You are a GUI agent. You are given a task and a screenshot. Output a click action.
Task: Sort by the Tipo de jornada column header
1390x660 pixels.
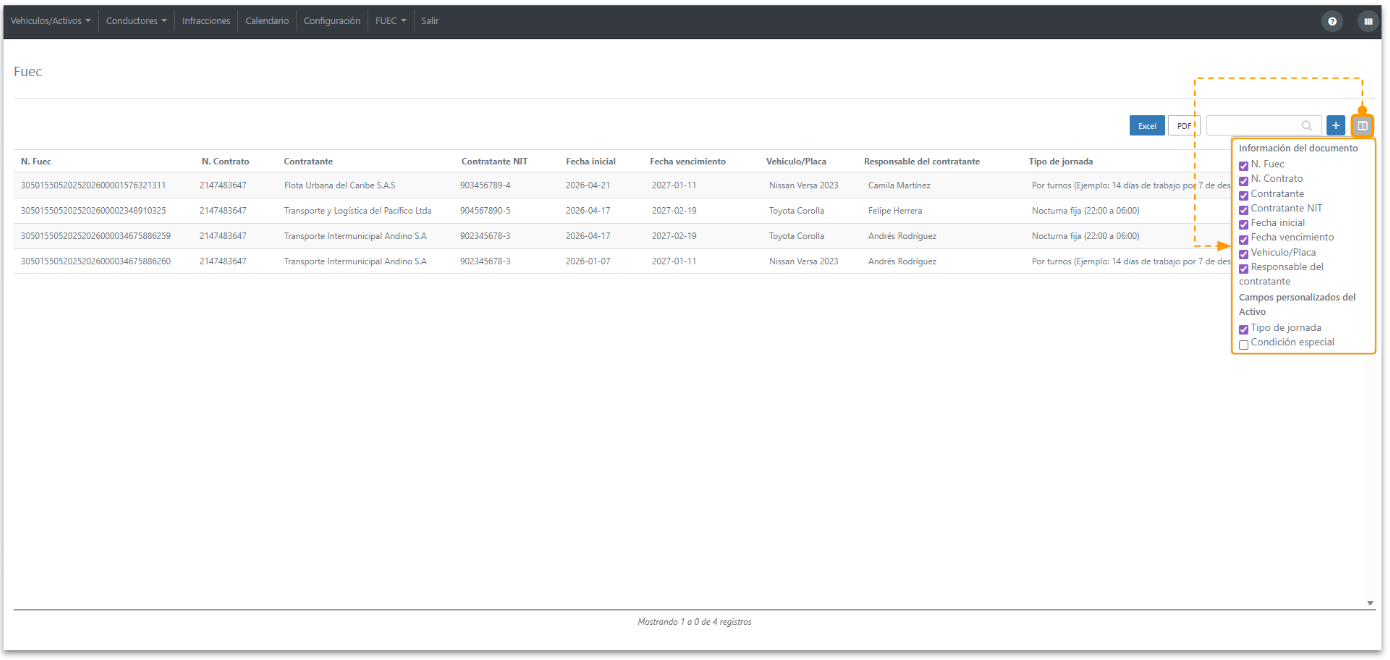[x=1061, y=161]
